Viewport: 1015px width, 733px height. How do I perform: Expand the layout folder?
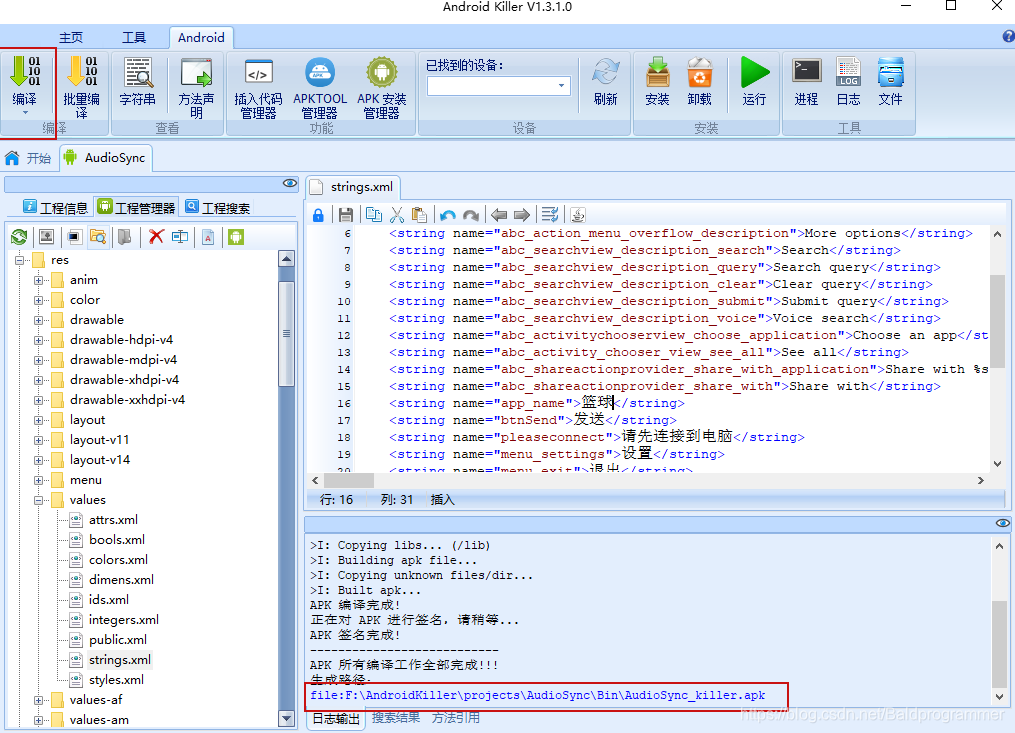click(x=38, y=420)
